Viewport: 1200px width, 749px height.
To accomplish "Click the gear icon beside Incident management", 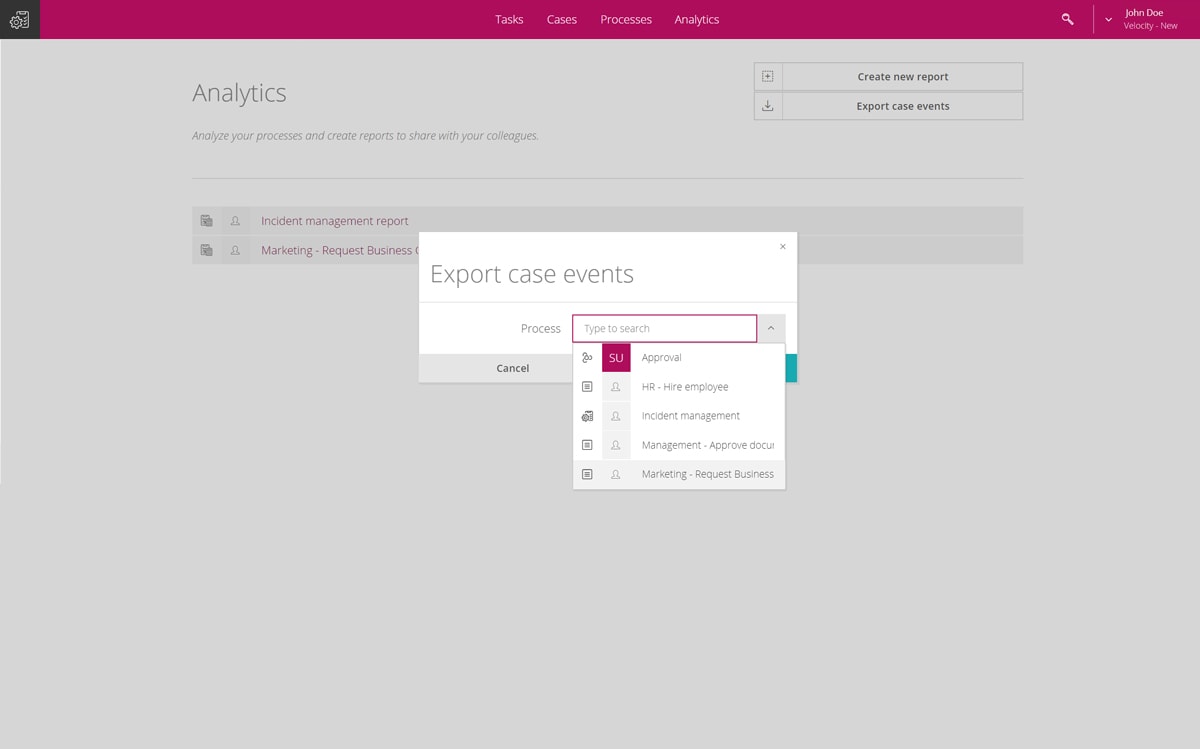I will pyautogui.click(x=587, y=416).
